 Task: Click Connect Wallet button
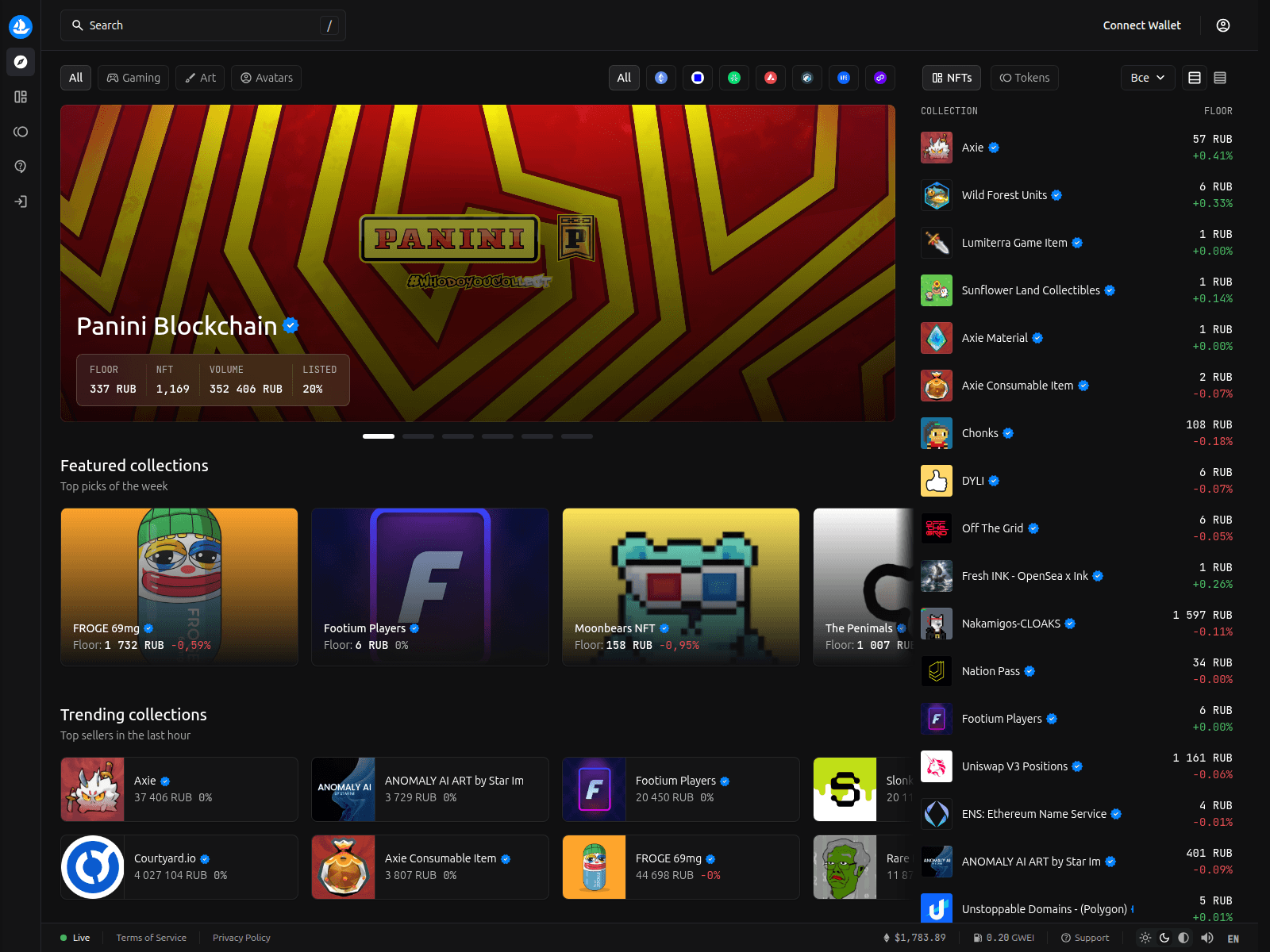(x=1141, y=25)
